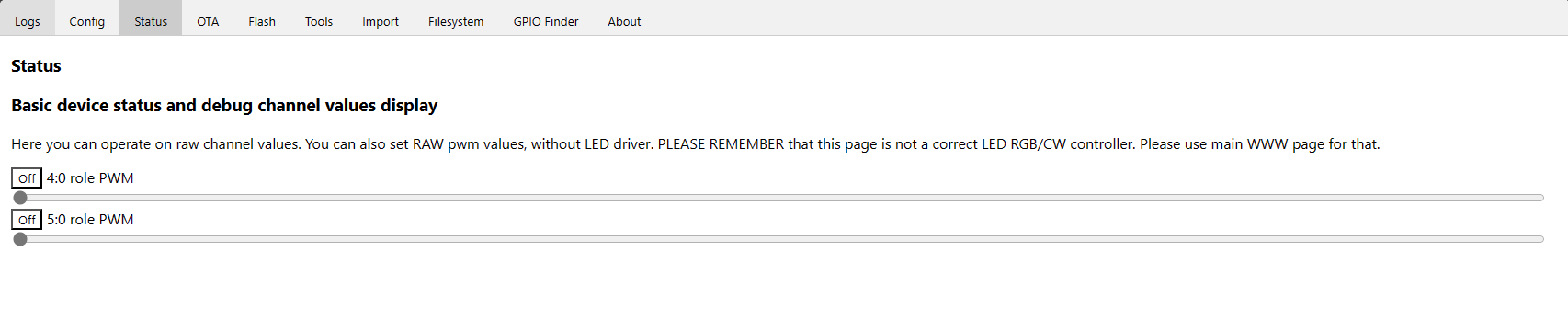The height and width of the screenshot is (332, 1568).
Task: Set channel 5 PWM slider to midpoint
Action: (x=778, y=239)
